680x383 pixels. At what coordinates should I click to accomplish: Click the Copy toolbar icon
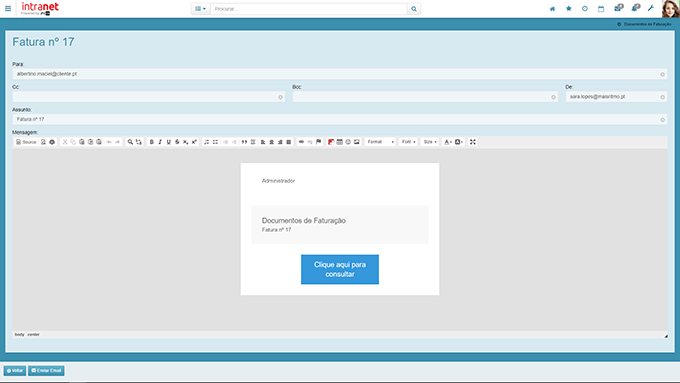(73, 142)
